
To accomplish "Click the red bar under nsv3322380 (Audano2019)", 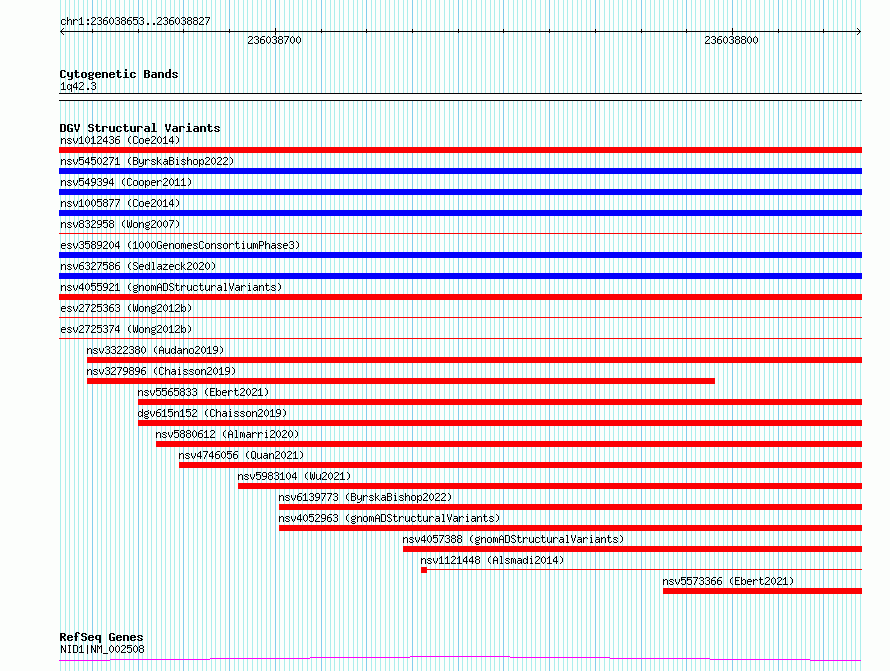I will (475, 360).
